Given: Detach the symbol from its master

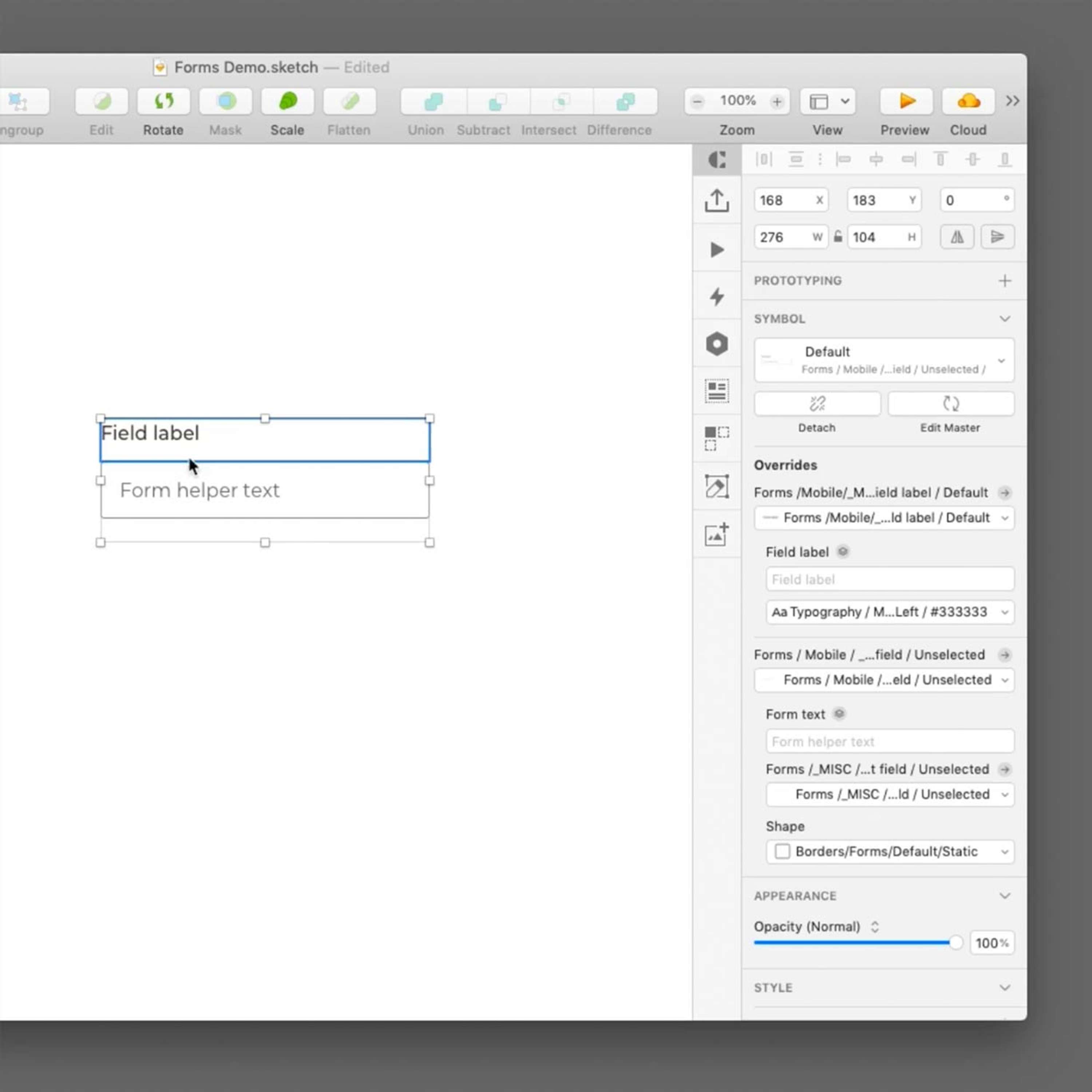Looking at the screenshot, I should point(817,404).
